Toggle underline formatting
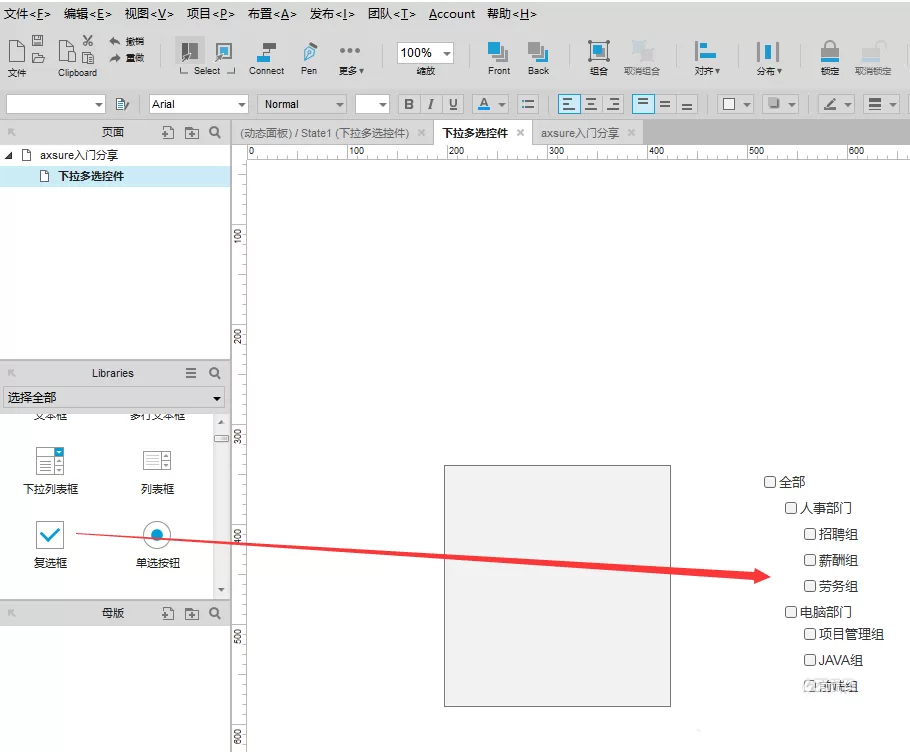910x752 pixels. (x=453, y=104)
